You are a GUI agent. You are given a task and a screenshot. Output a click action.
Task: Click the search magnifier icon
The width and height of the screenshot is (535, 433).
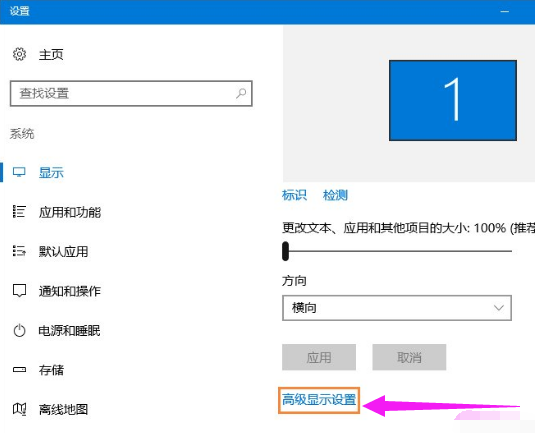pyautogui.click(x=241, y=93)
